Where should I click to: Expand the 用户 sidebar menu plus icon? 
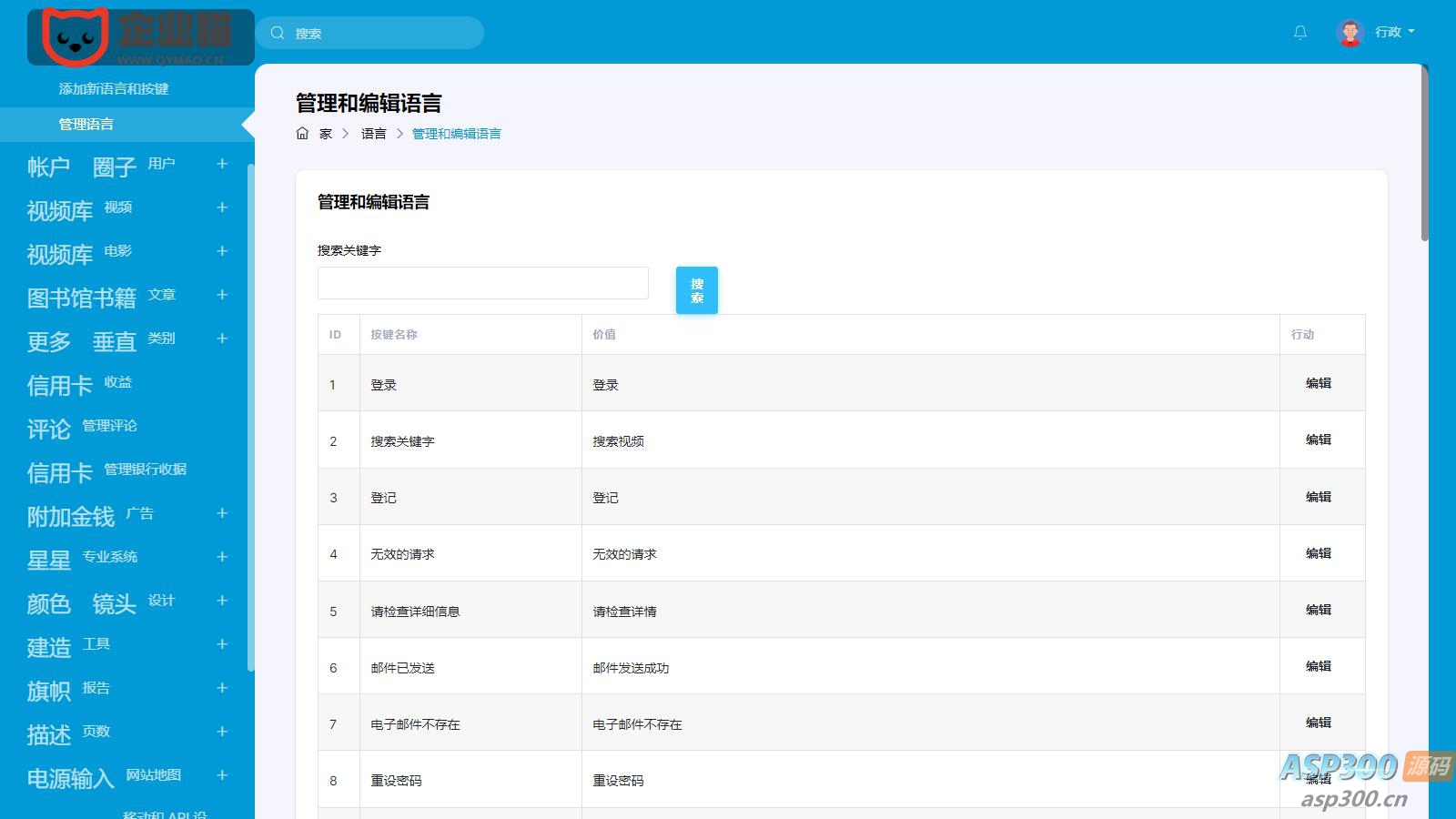tap(222, 164)
